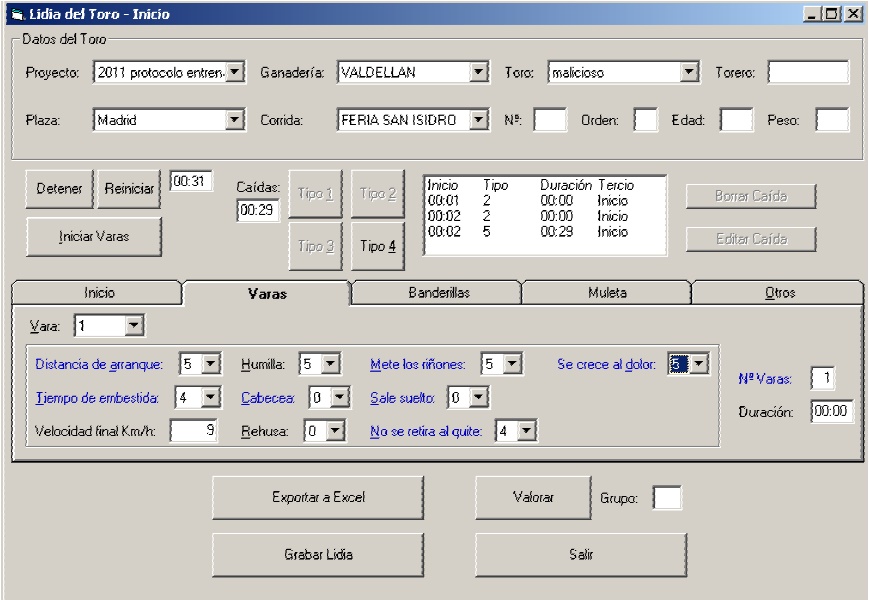Open the Vara number dropdown
This screenshot has width=869, height=600.
[134, 326]
